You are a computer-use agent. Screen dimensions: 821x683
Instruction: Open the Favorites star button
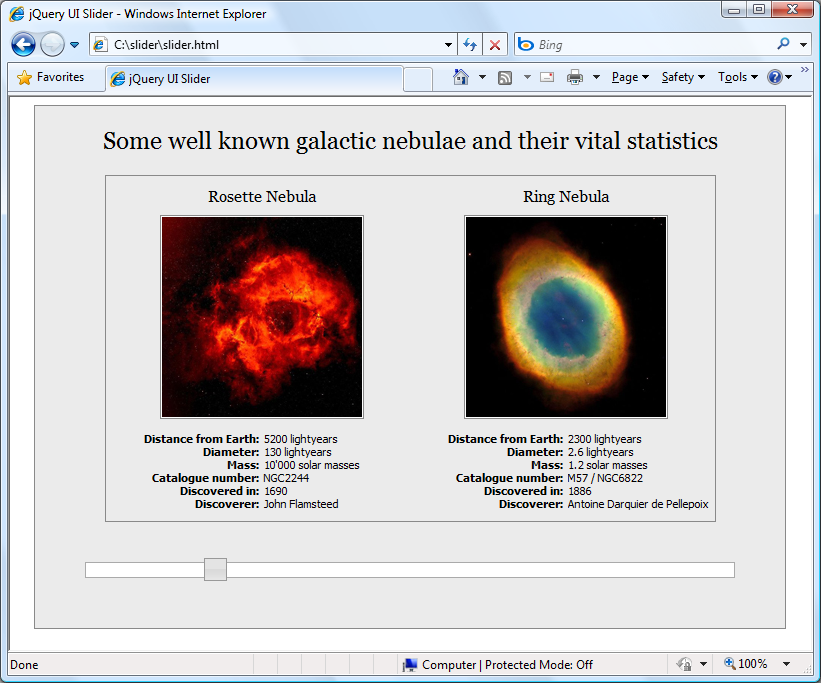click(x=51, y=78)
